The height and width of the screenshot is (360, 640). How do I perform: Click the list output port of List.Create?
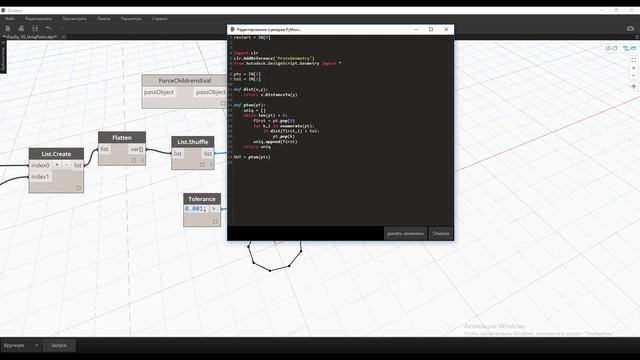point(78,165)
